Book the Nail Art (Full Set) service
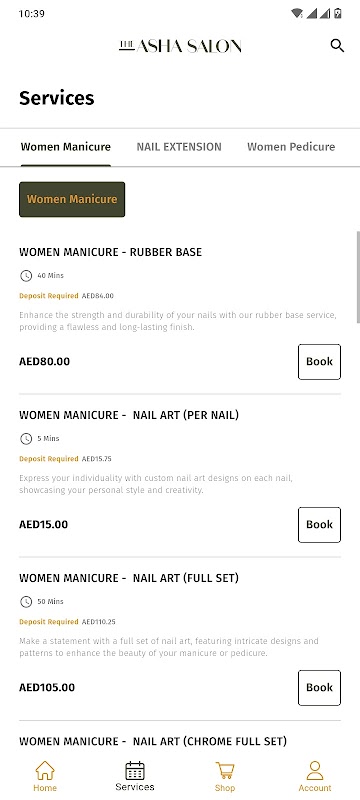Image resolution: width=360 pixels, height=800 pixels. (x=319, y=688)
